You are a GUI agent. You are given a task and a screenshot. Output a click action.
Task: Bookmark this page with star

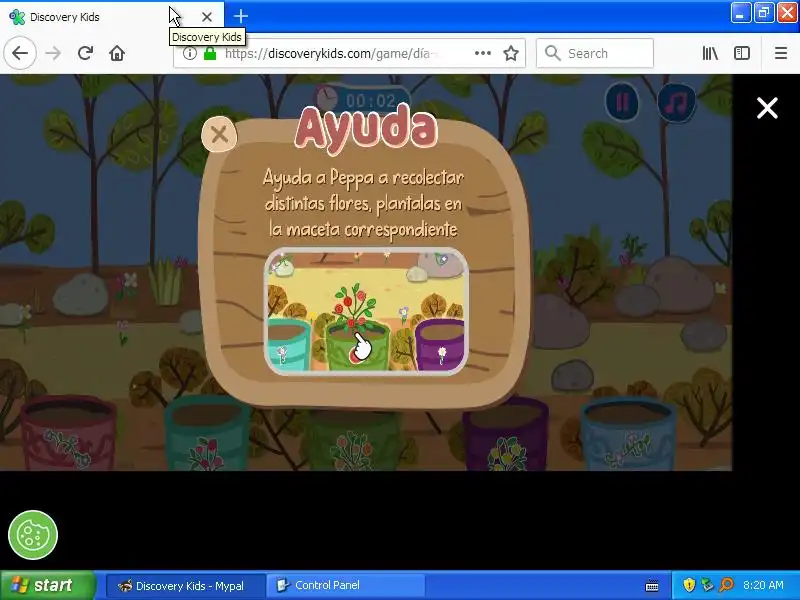[511, 53]
